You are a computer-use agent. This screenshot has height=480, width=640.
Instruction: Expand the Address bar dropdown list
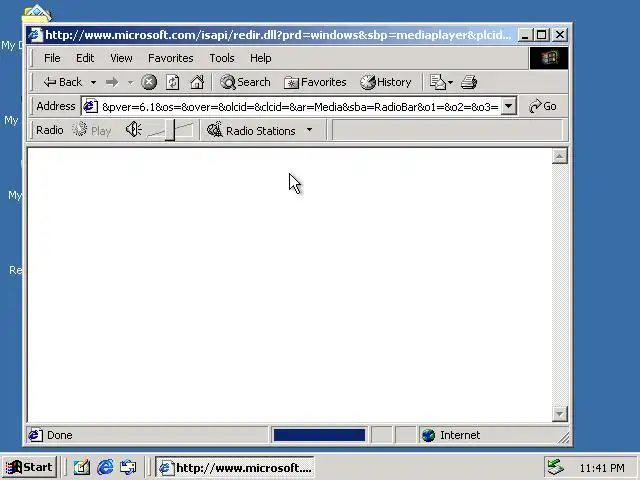click(509, 107)
